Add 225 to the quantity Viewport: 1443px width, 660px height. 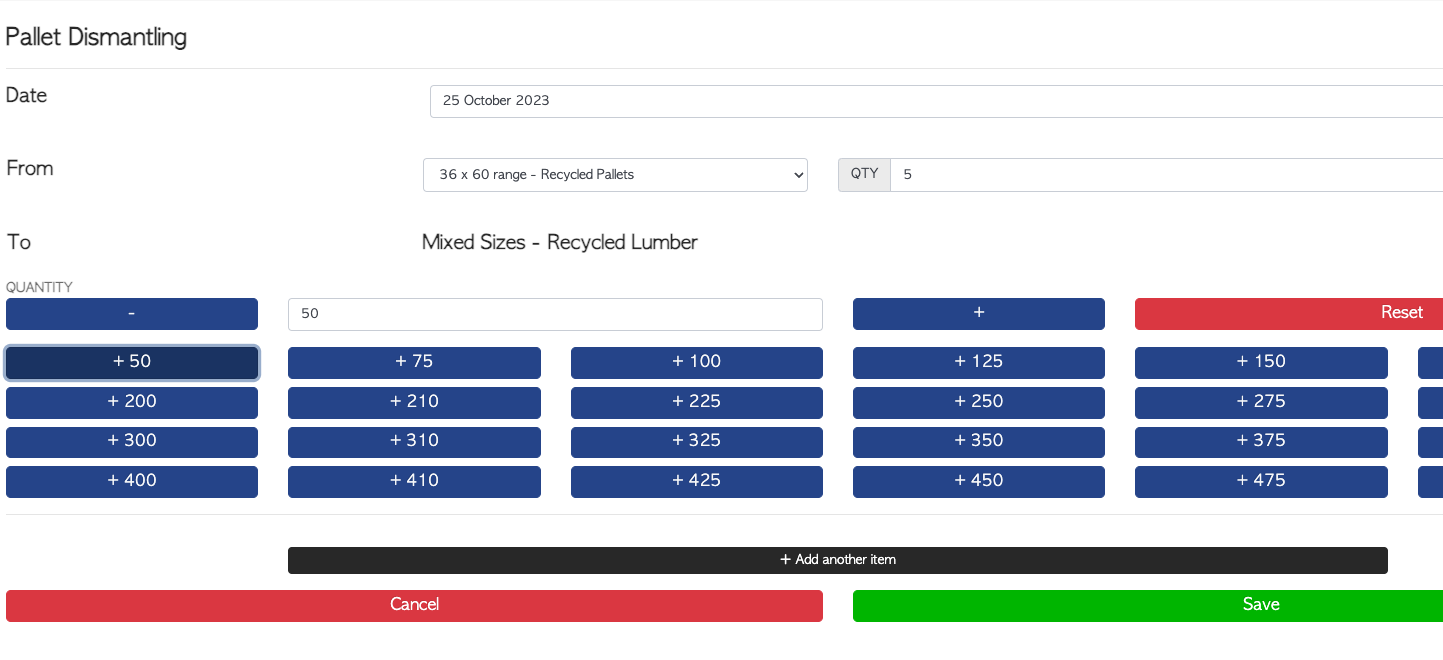click(x=697, y=403)
